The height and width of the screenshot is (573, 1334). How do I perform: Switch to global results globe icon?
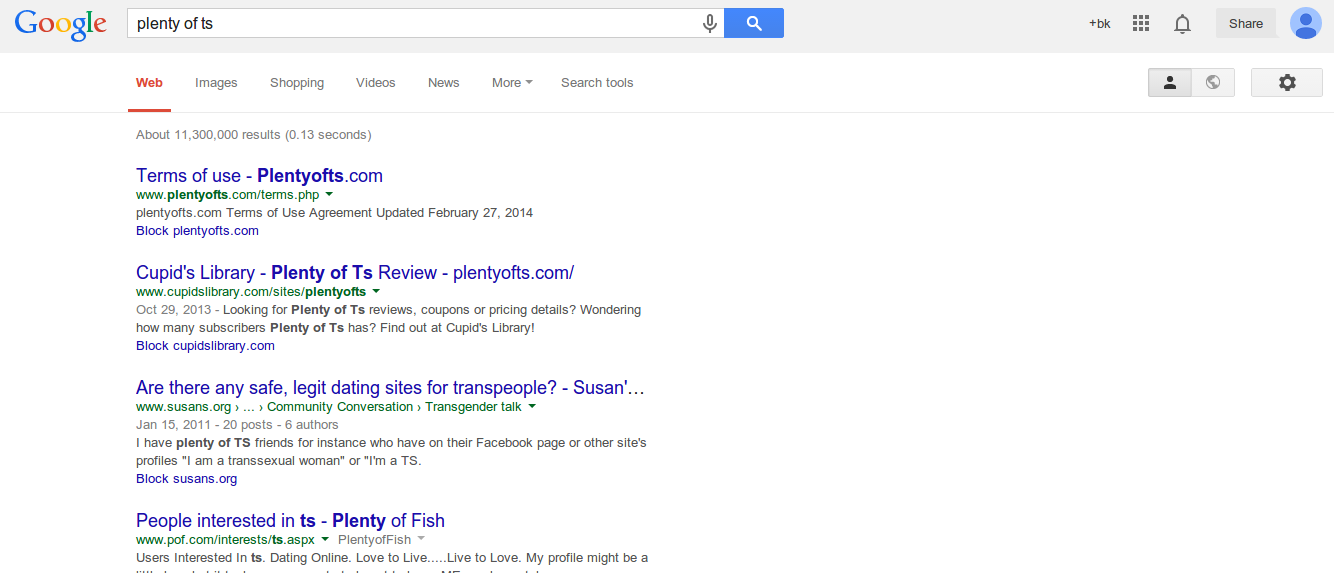coord(1212,83)
